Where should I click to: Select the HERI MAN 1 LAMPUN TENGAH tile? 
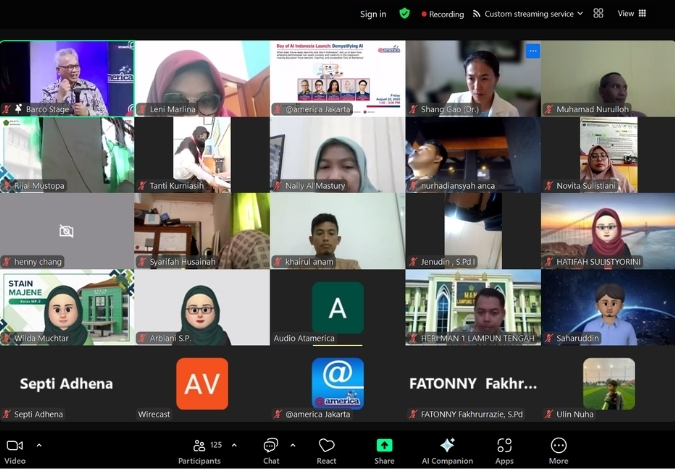point(473,307)
